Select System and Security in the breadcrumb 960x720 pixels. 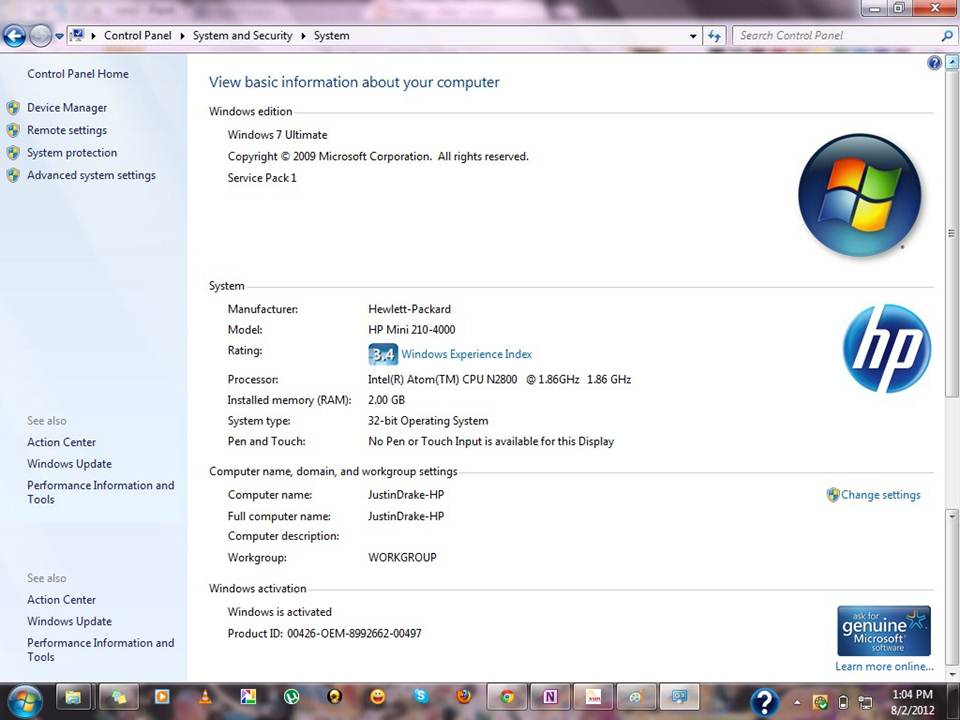coord(242,36)
